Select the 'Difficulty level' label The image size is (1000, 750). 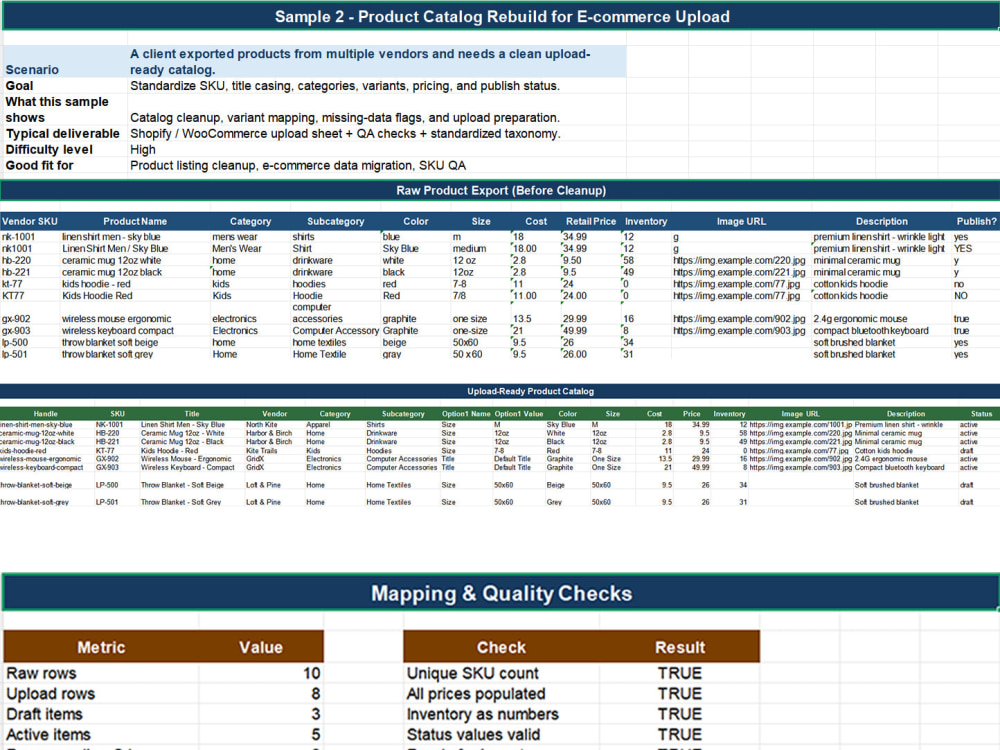point(49,149)
